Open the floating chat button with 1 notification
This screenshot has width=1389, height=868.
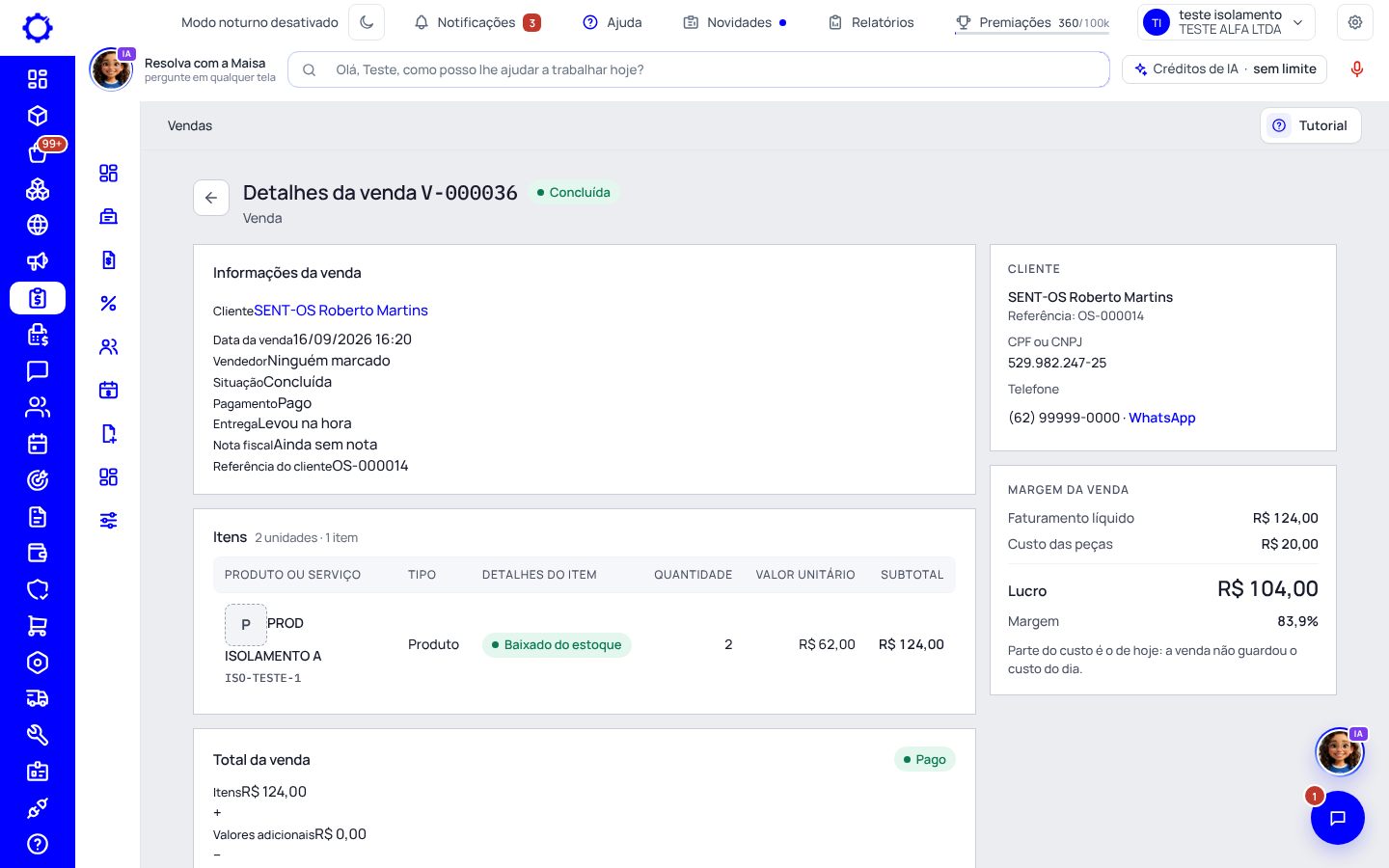(x=1338, y=818)
